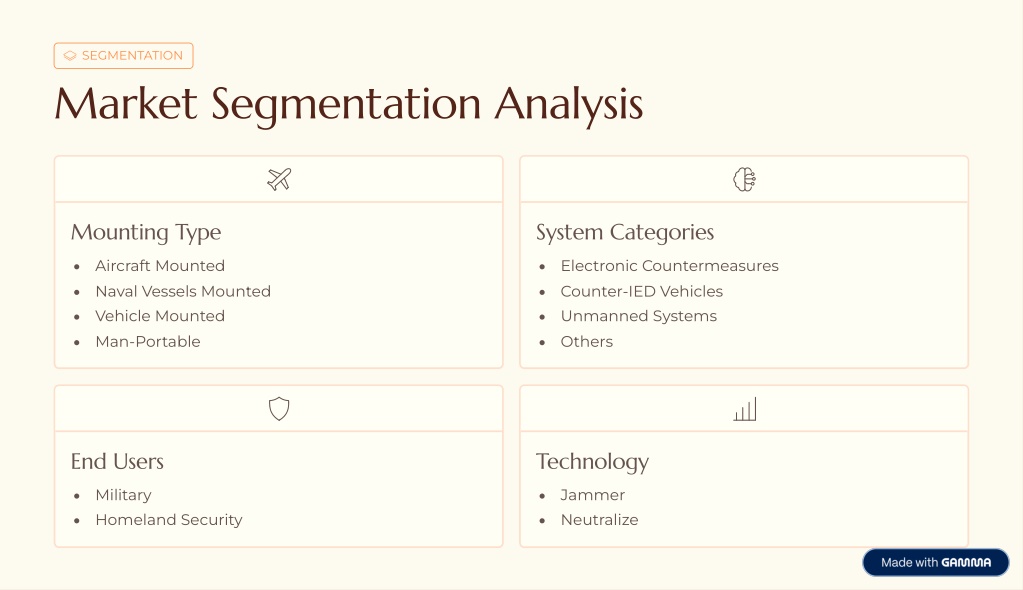Click the shield icon above End Users

[x=279, y=409]
